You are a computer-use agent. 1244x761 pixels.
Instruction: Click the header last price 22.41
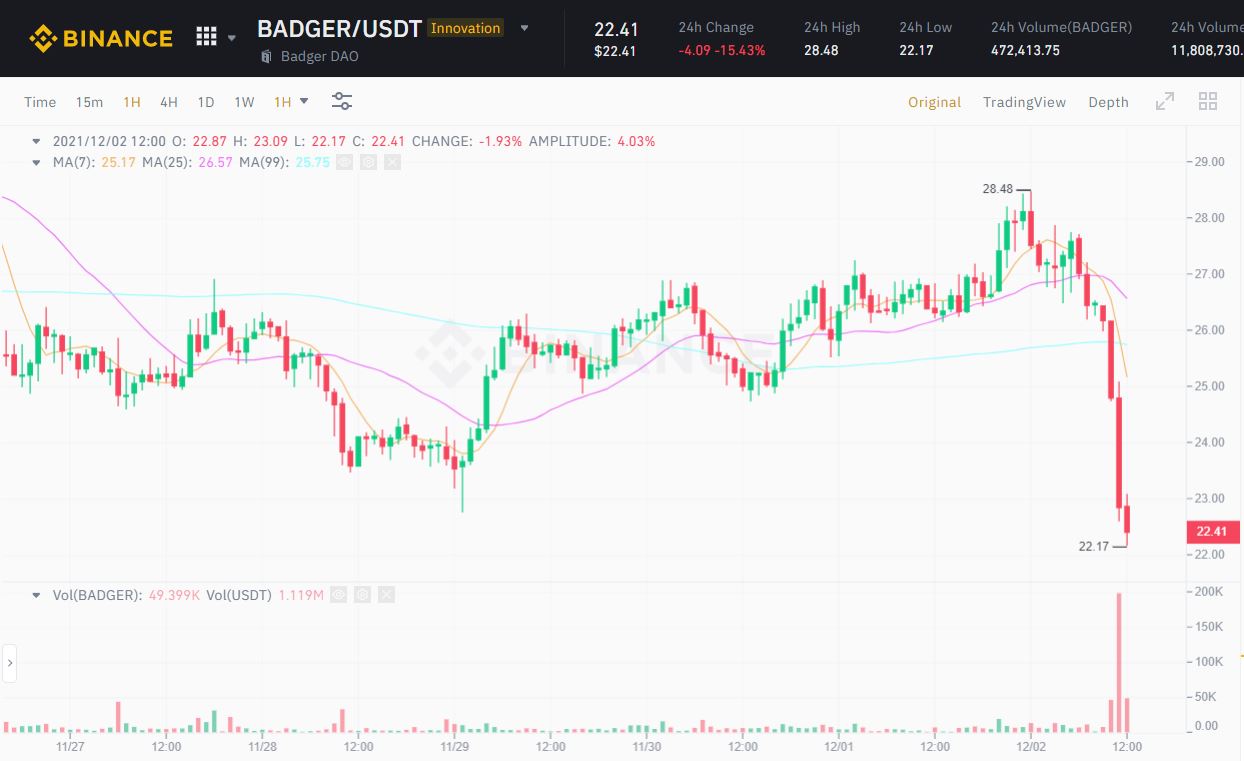616,29
